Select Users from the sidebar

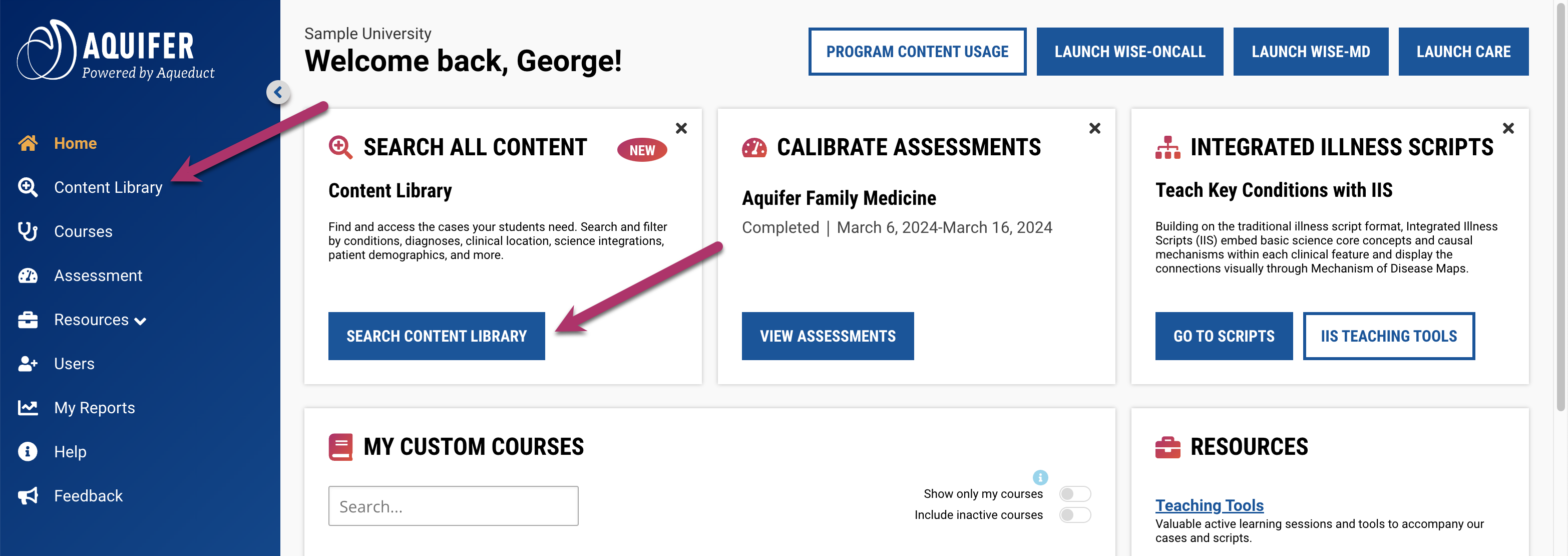(74, 364)
